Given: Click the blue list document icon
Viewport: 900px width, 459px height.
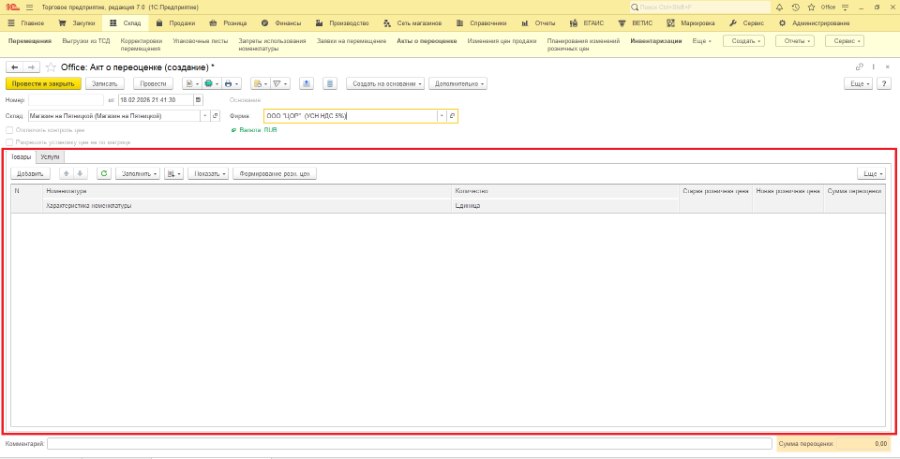Looking at the screenshot, I should (x=329, y=84).
